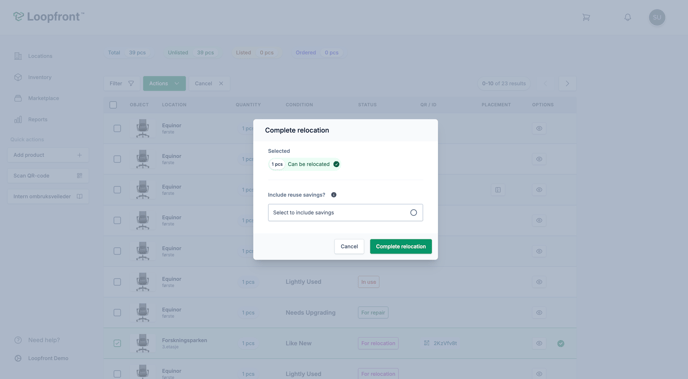Image resolution: width=688 pixels, height=379 pixels.
Task: Click the QR icon on Scan QR-code
Action: [79, 175]
